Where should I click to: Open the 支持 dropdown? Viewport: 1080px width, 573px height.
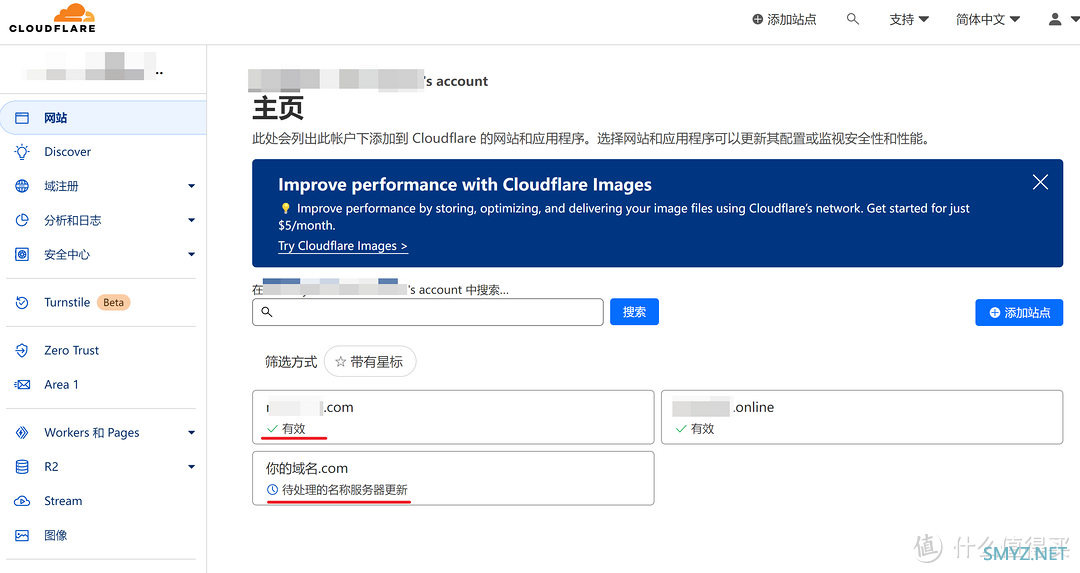point(908,19)
